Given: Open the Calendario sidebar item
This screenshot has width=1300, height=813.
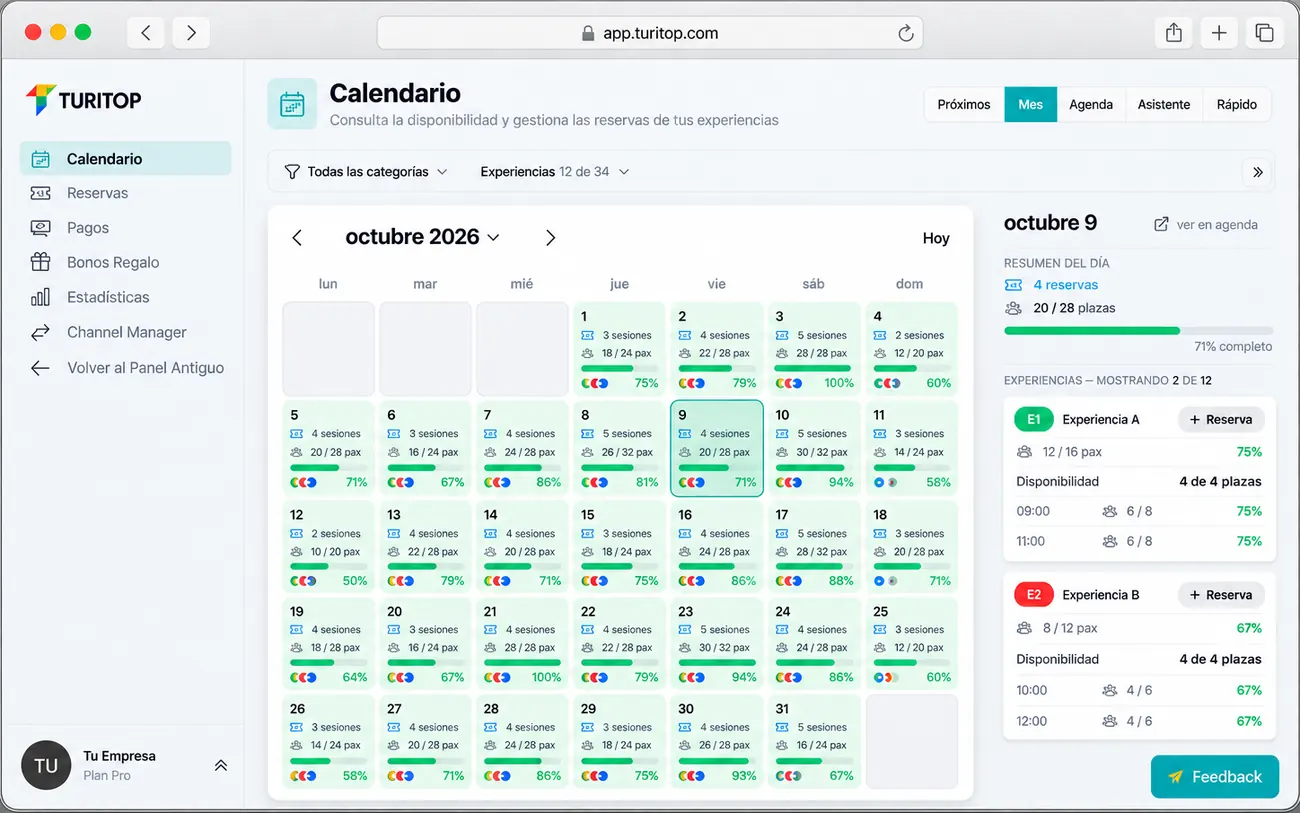Looking at the screenshot, I should pyautogui.click(x=125, y=159).
